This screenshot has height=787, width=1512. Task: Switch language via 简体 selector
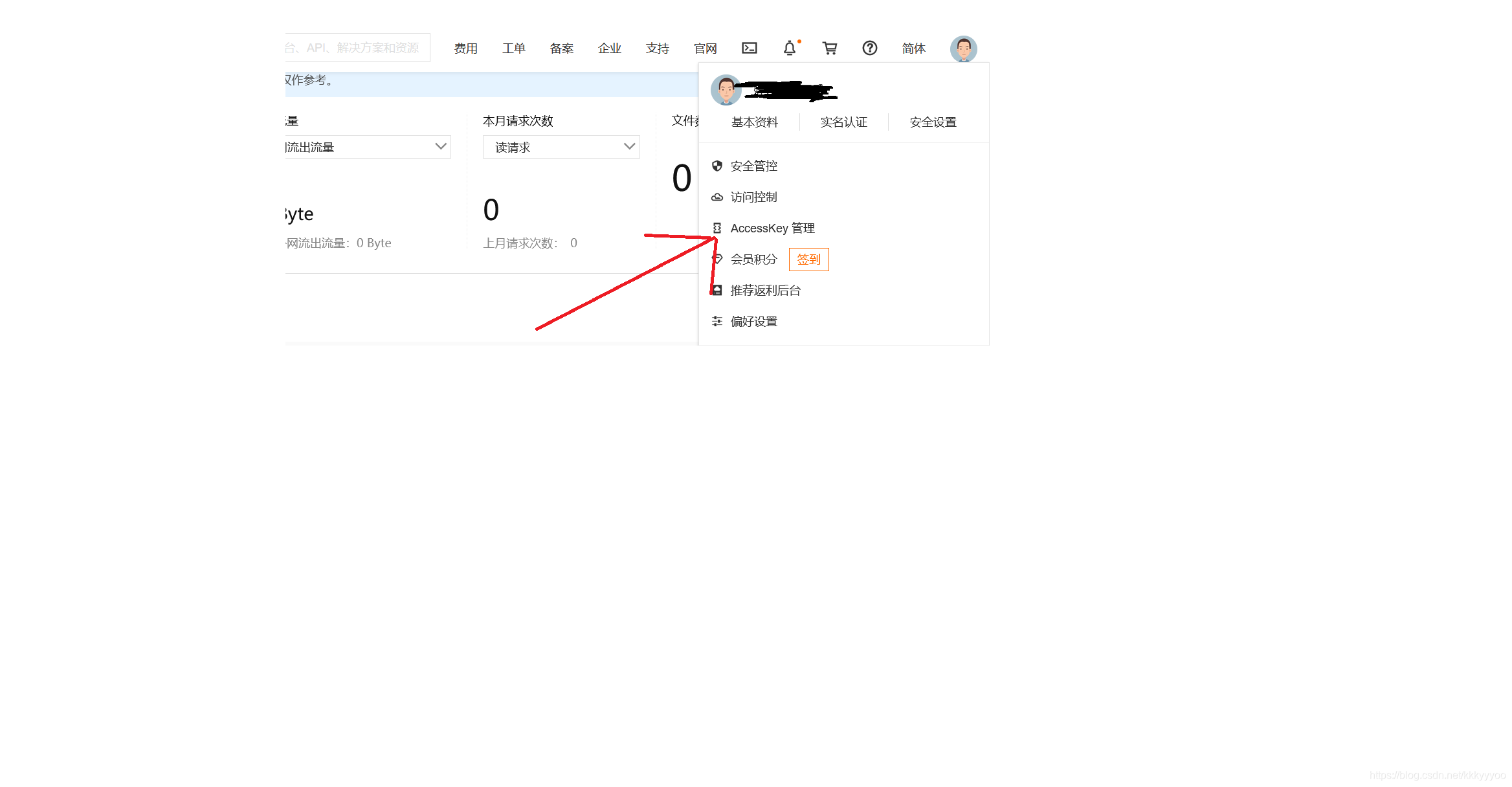(x=913, y=49)
